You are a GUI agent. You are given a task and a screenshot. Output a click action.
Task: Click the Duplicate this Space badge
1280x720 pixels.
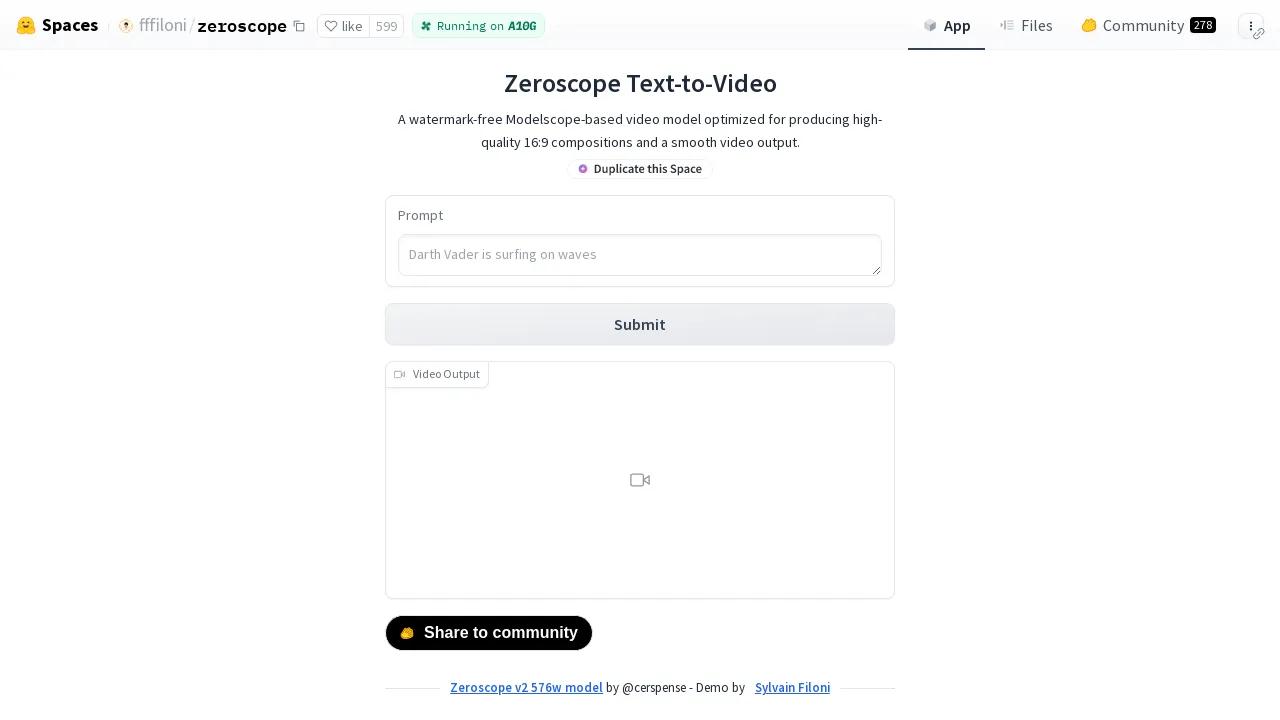(640, 169)
